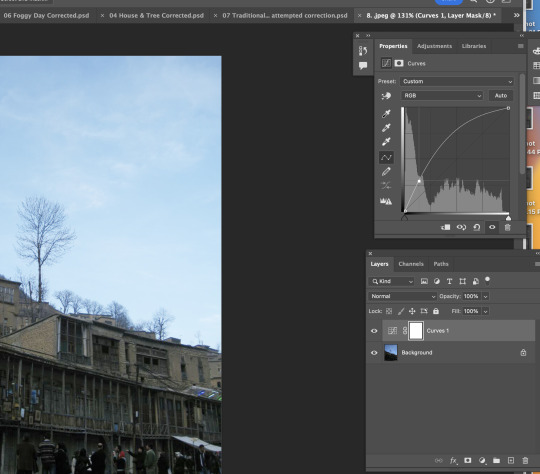
Task: Open 07 Traditional attempted correction.psd tab
Action: 285,16
